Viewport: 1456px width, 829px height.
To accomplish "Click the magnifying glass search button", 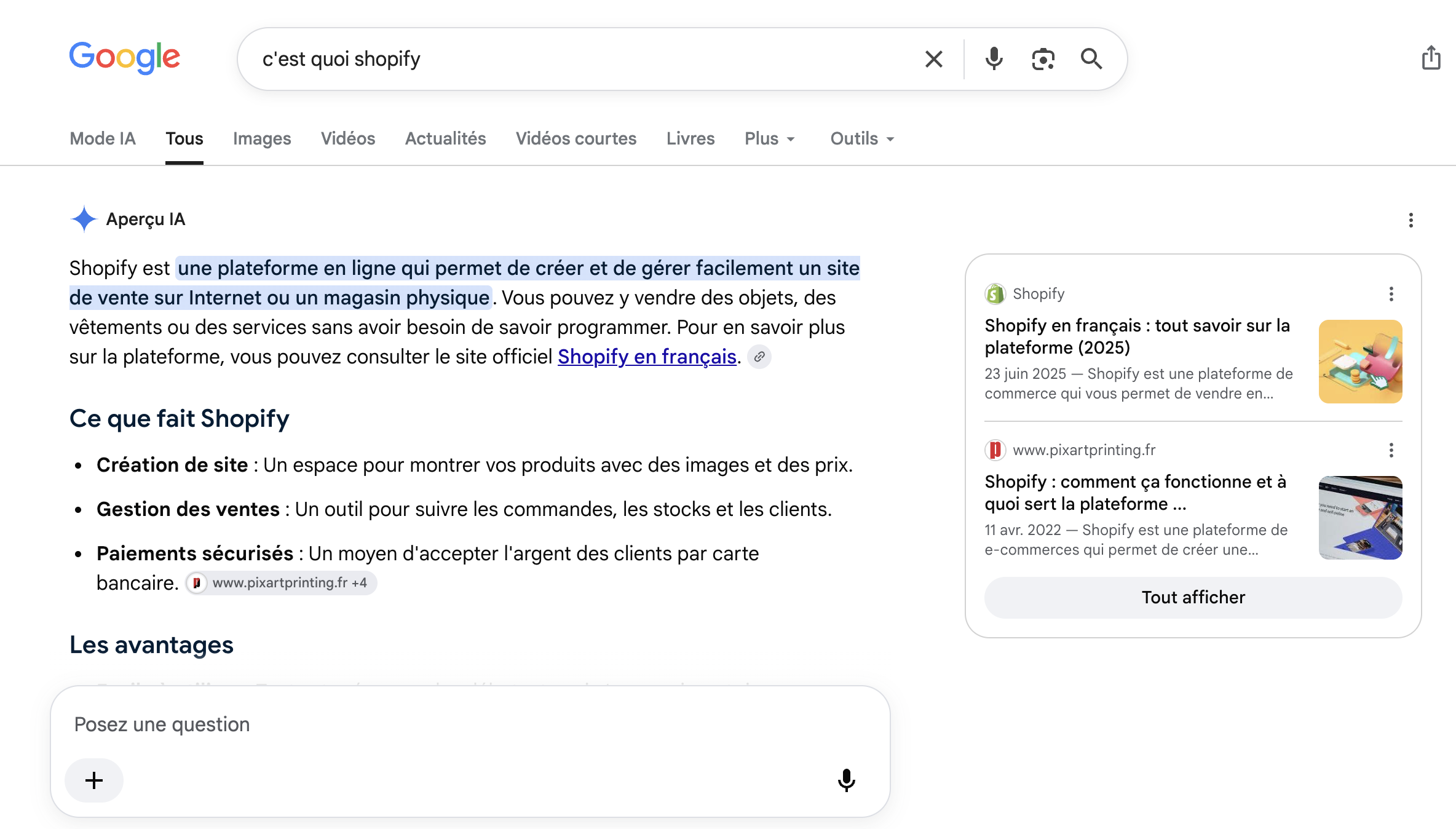I will 1091,59.
